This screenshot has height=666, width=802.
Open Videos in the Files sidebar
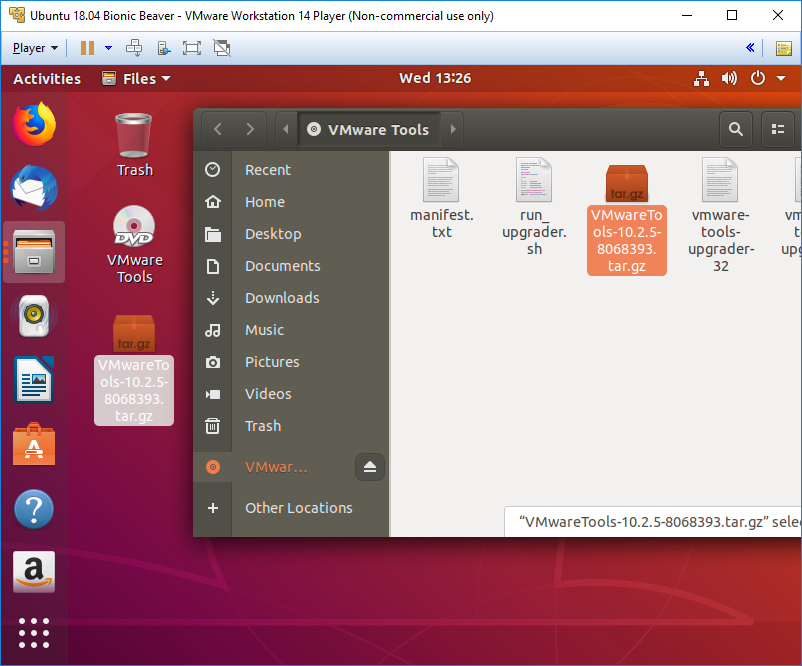(x=291, y=394)
